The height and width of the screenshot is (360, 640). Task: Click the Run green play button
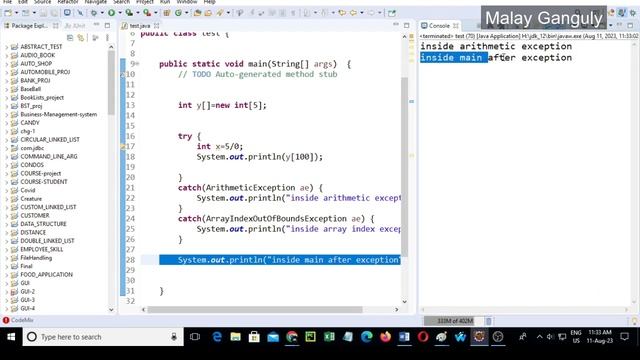coord(111,13)
